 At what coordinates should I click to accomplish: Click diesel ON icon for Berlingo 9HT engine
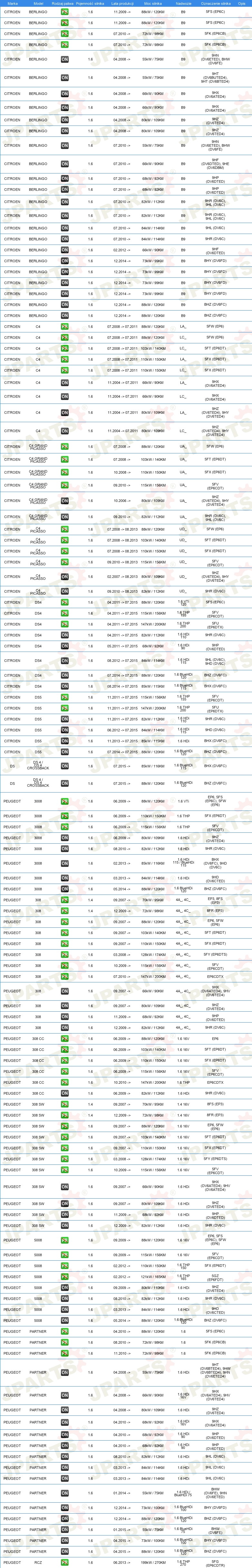65,78
